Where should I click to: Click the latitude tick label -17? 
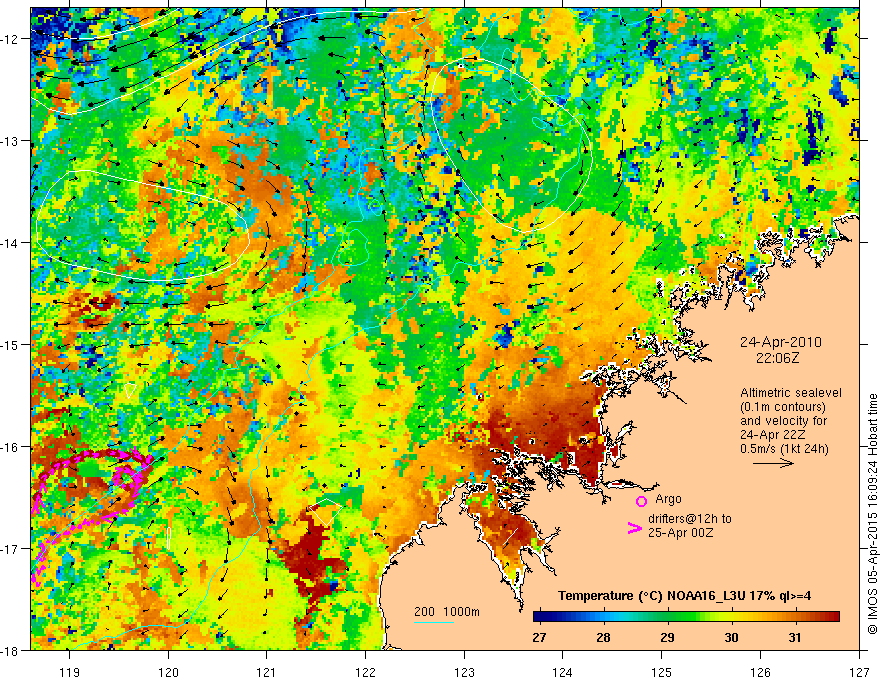click(x=11, y=549)
